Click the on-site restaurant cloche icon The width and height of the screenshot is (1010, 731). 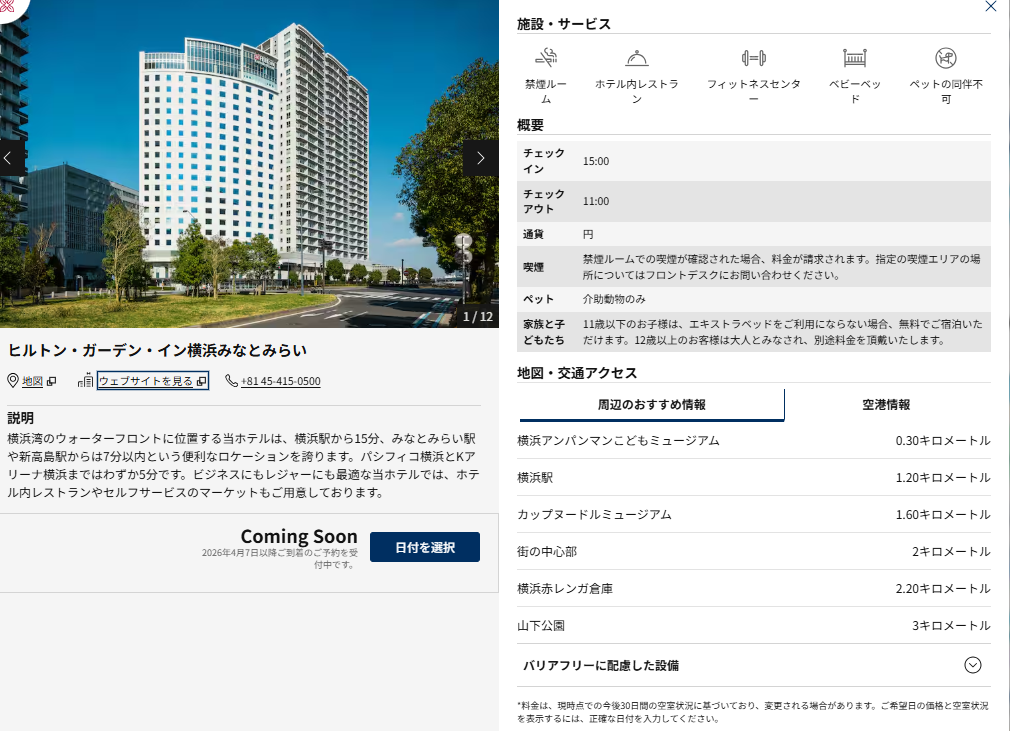(x=636, y=58)
